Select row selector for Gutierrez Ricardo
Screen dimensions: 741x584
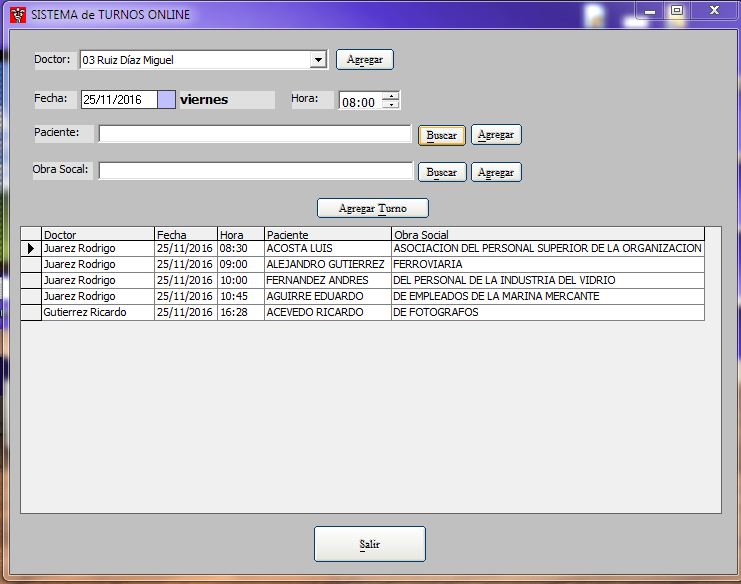31,313
